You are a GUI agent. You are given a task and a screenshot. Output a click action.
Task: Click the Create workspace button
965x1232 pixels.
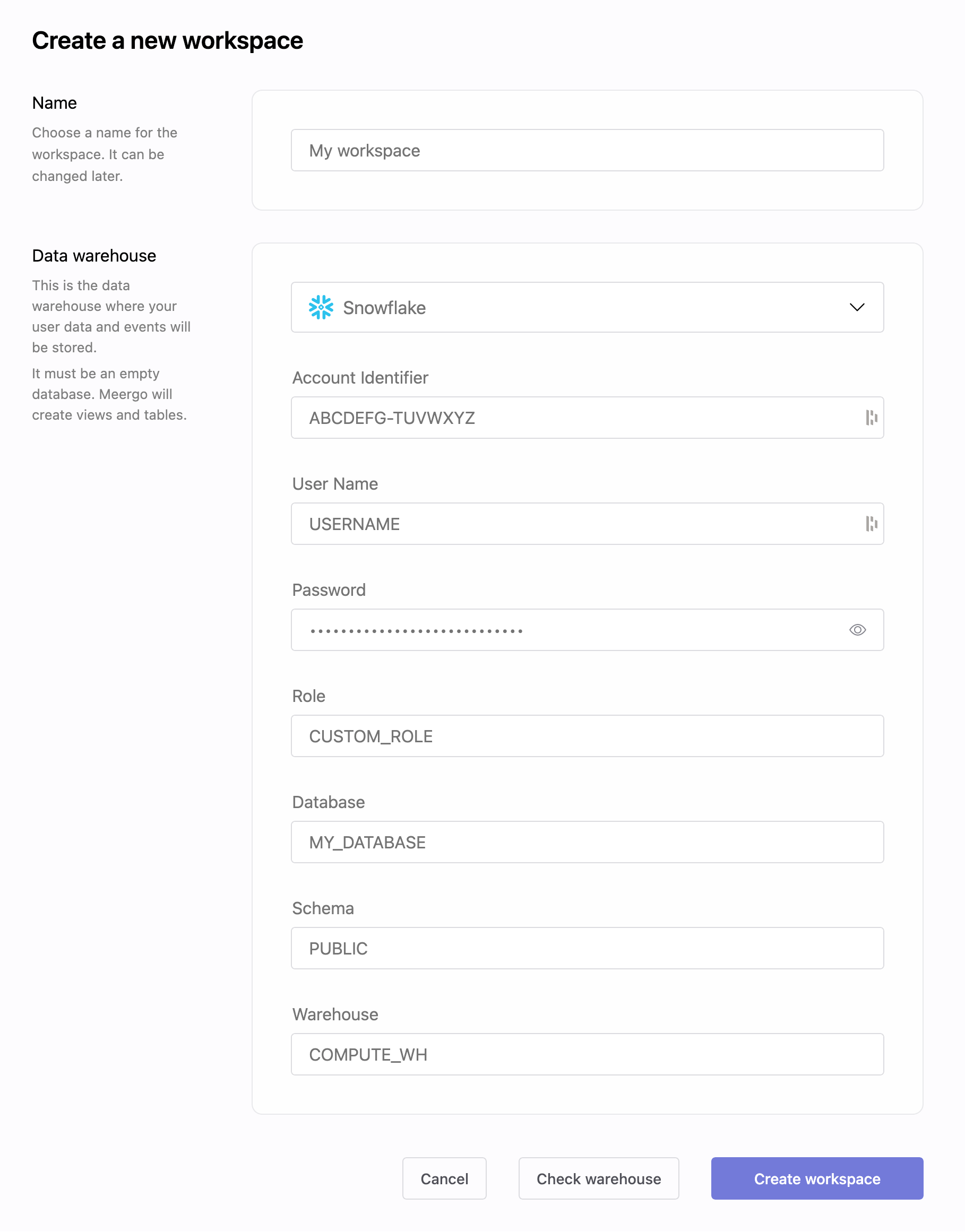(x=816, y=1178)
